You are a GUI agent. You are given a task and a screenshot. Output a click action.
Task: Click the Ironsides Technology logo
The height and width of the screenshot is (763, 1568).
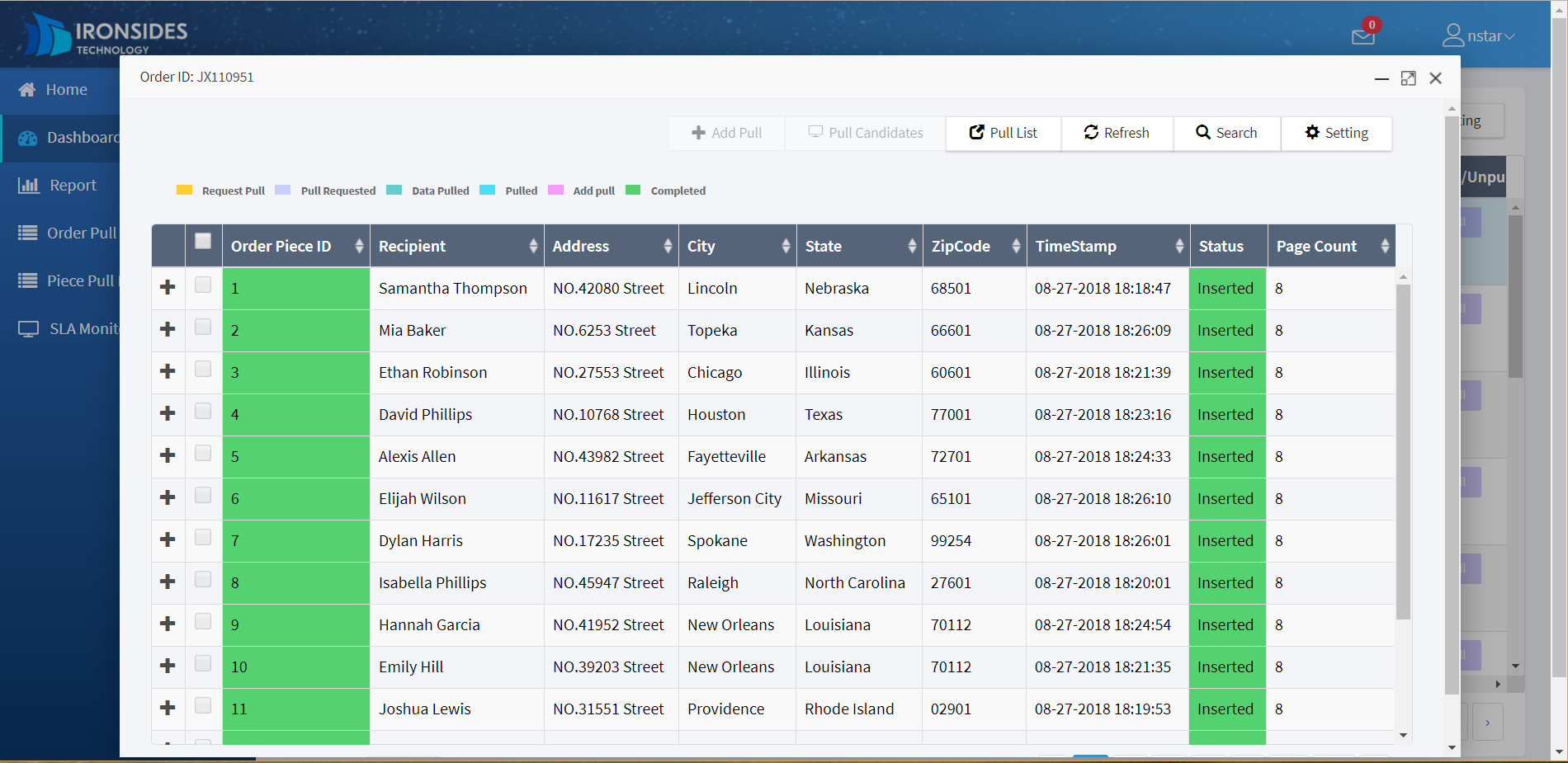[x=106, y=35]
